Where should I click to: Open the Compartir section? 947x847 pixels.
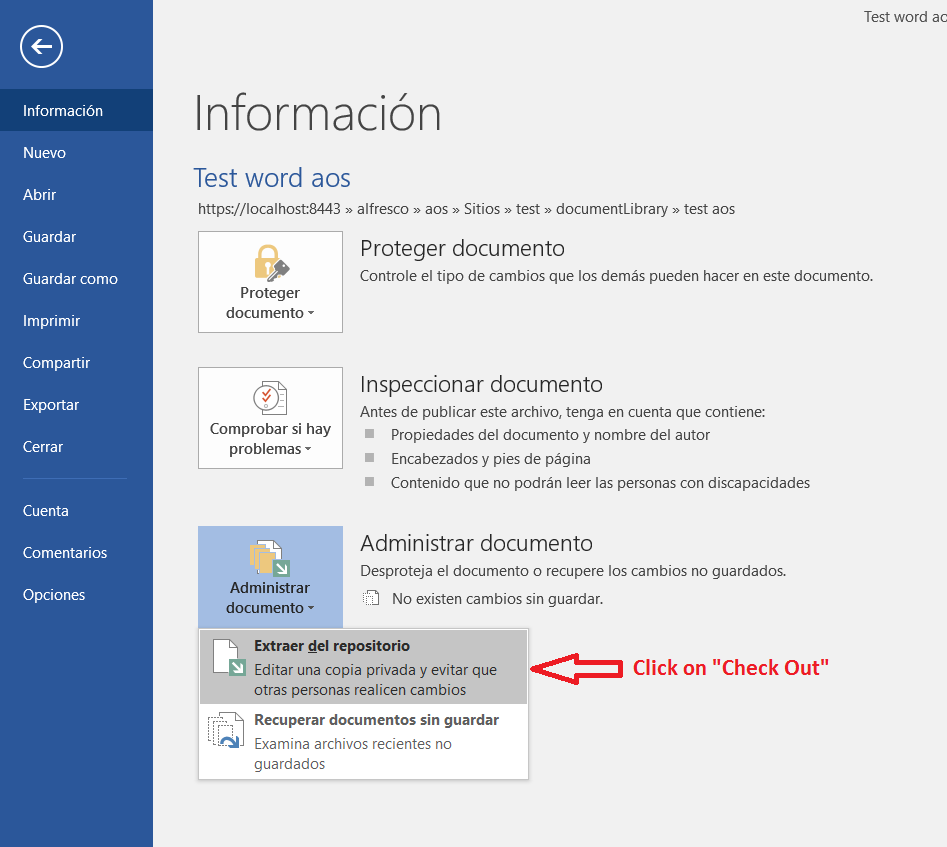click(56, 363)
